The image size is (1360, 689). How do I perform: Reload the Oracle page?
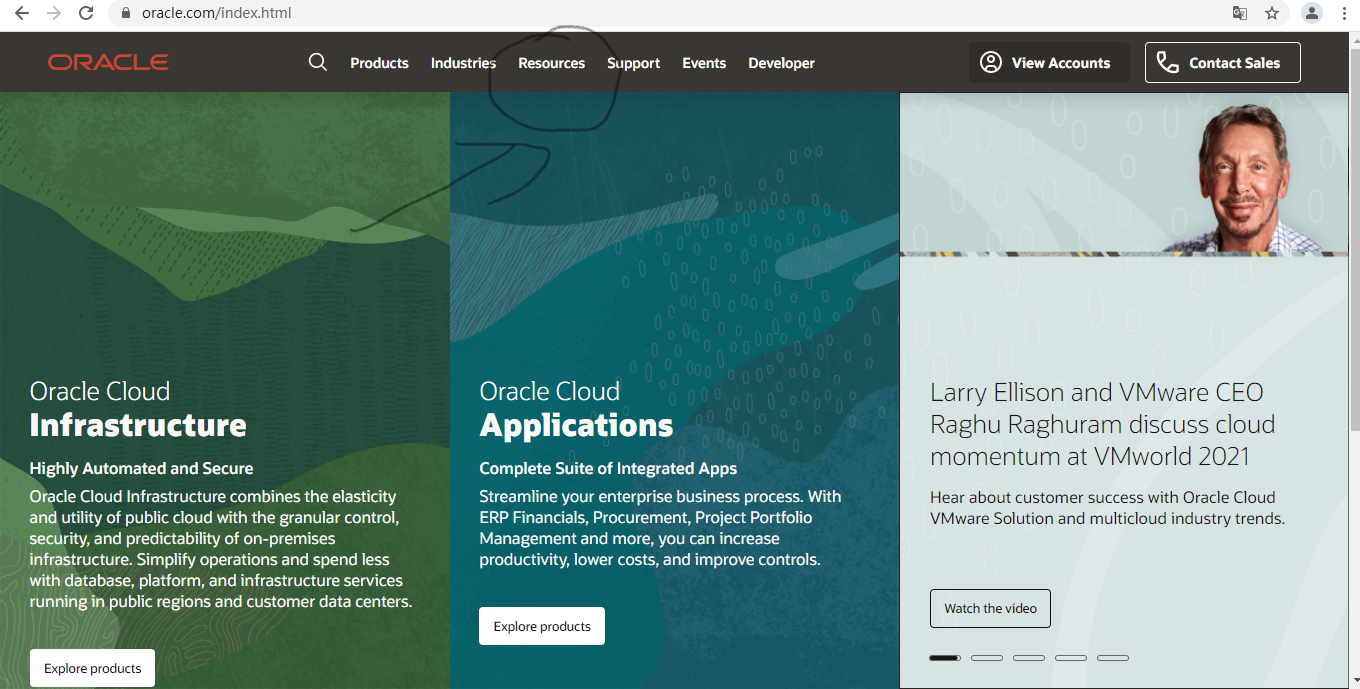coord(87,13)
